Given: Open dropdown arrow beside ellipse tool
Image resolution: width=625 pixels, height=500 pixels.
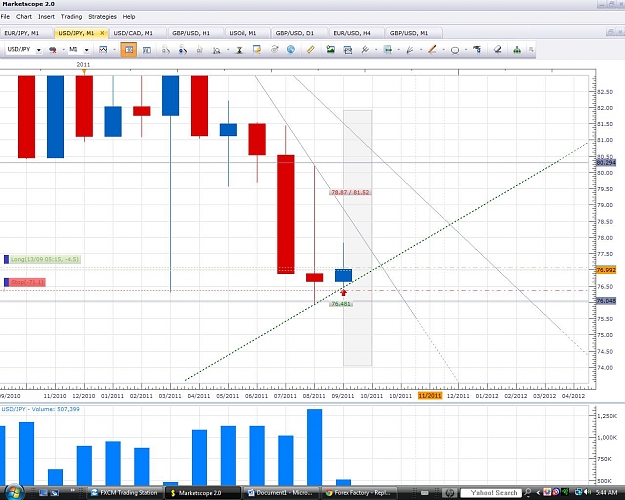Looking at the screenshot, I should pos(466,50).
